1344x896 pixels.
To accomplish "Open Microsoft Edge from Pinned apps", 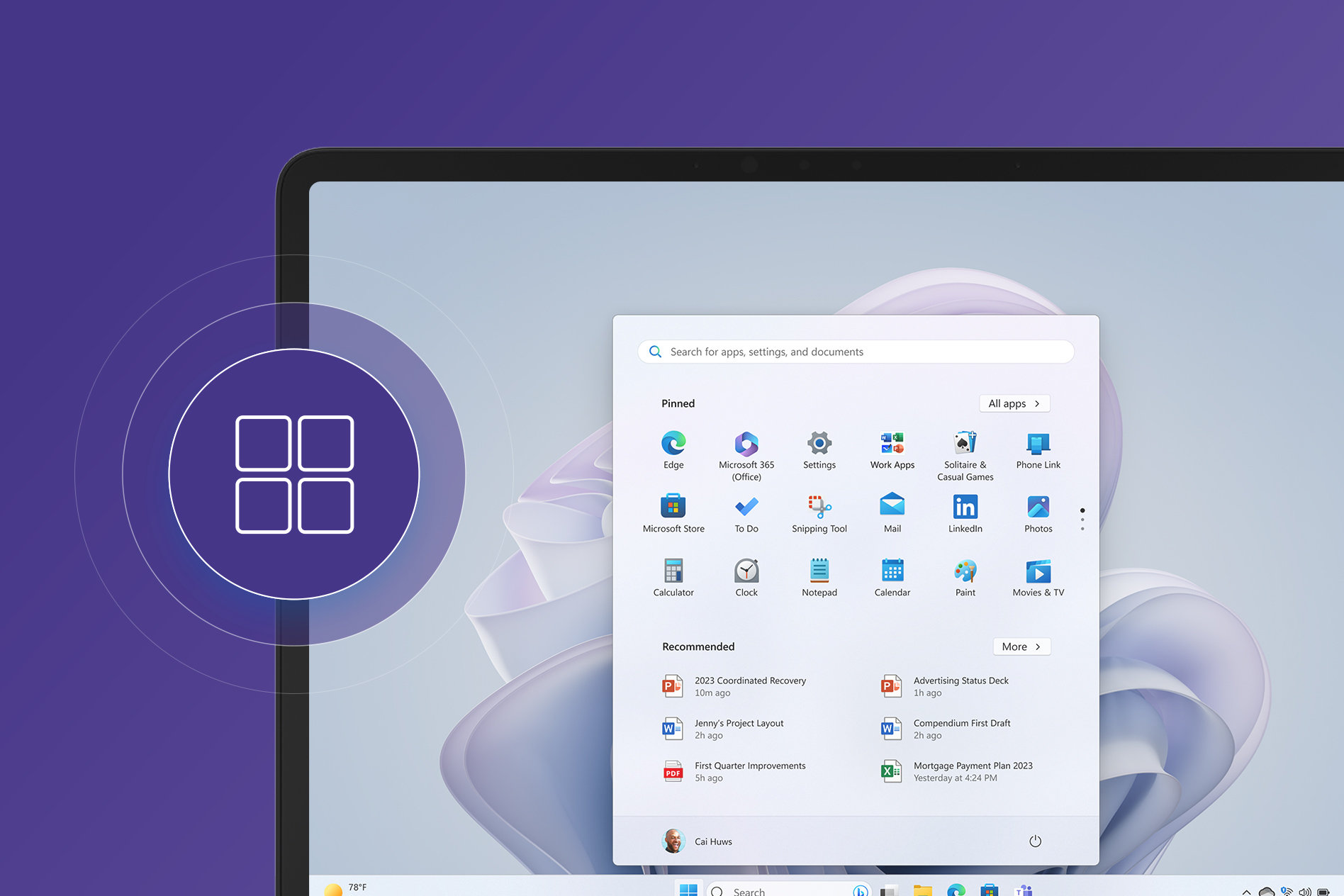I will click(x=673, y=445).
